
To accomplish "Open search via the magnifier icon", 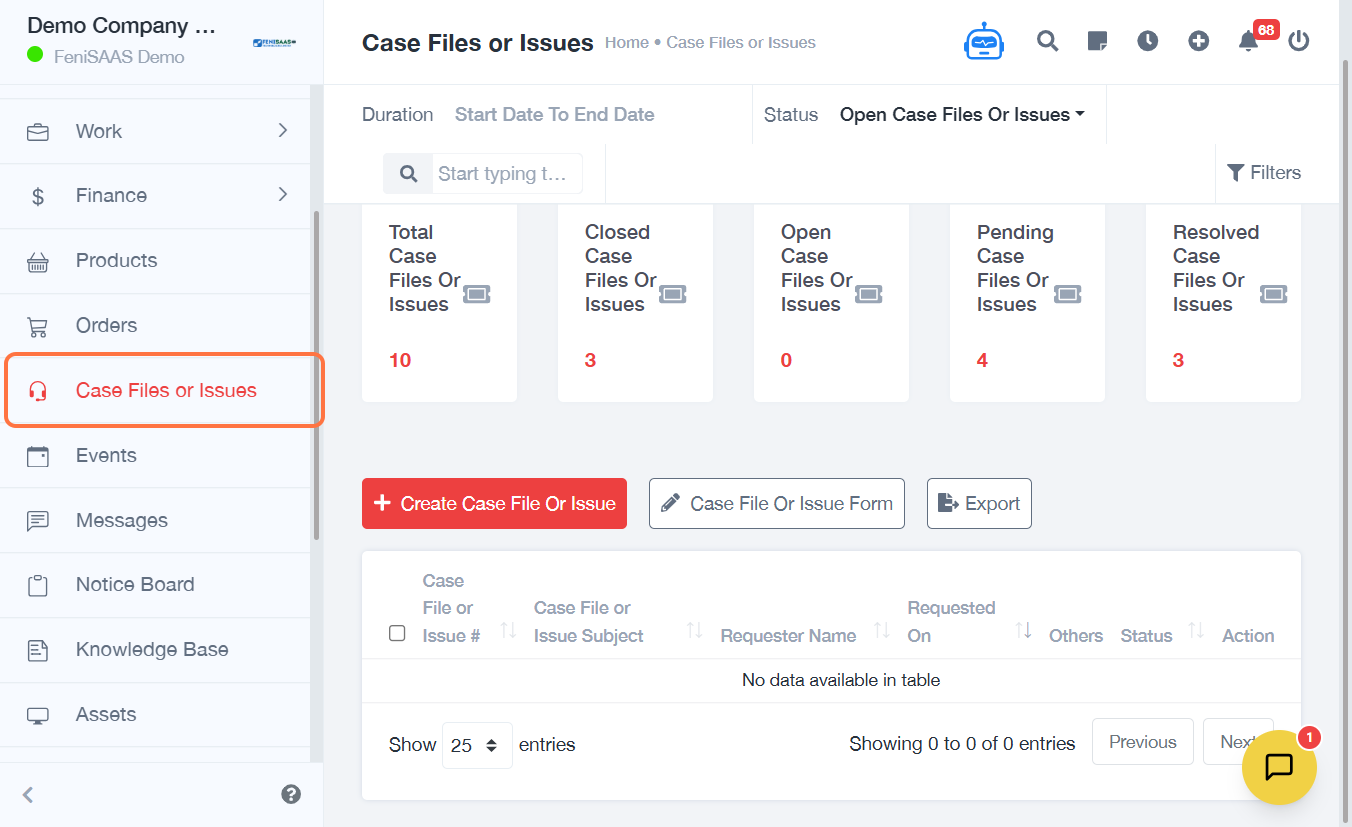I will (1047, 41).
